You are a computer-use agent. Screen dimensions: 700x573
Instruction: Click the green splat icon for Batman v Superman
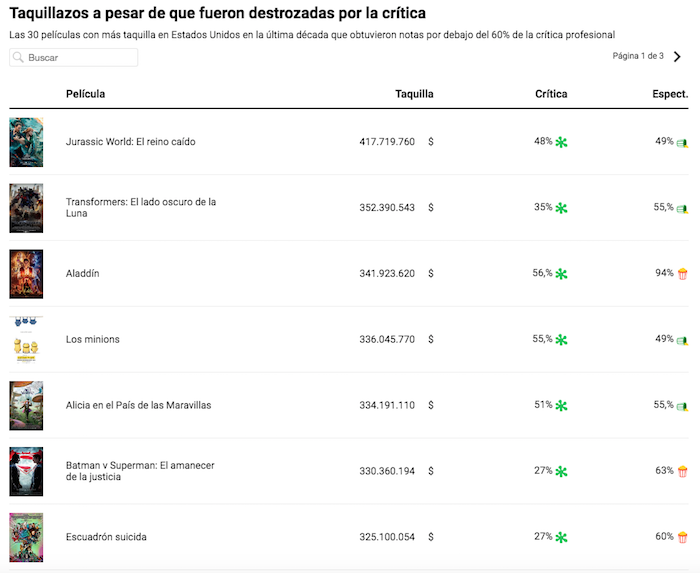[x=561, y=472]
